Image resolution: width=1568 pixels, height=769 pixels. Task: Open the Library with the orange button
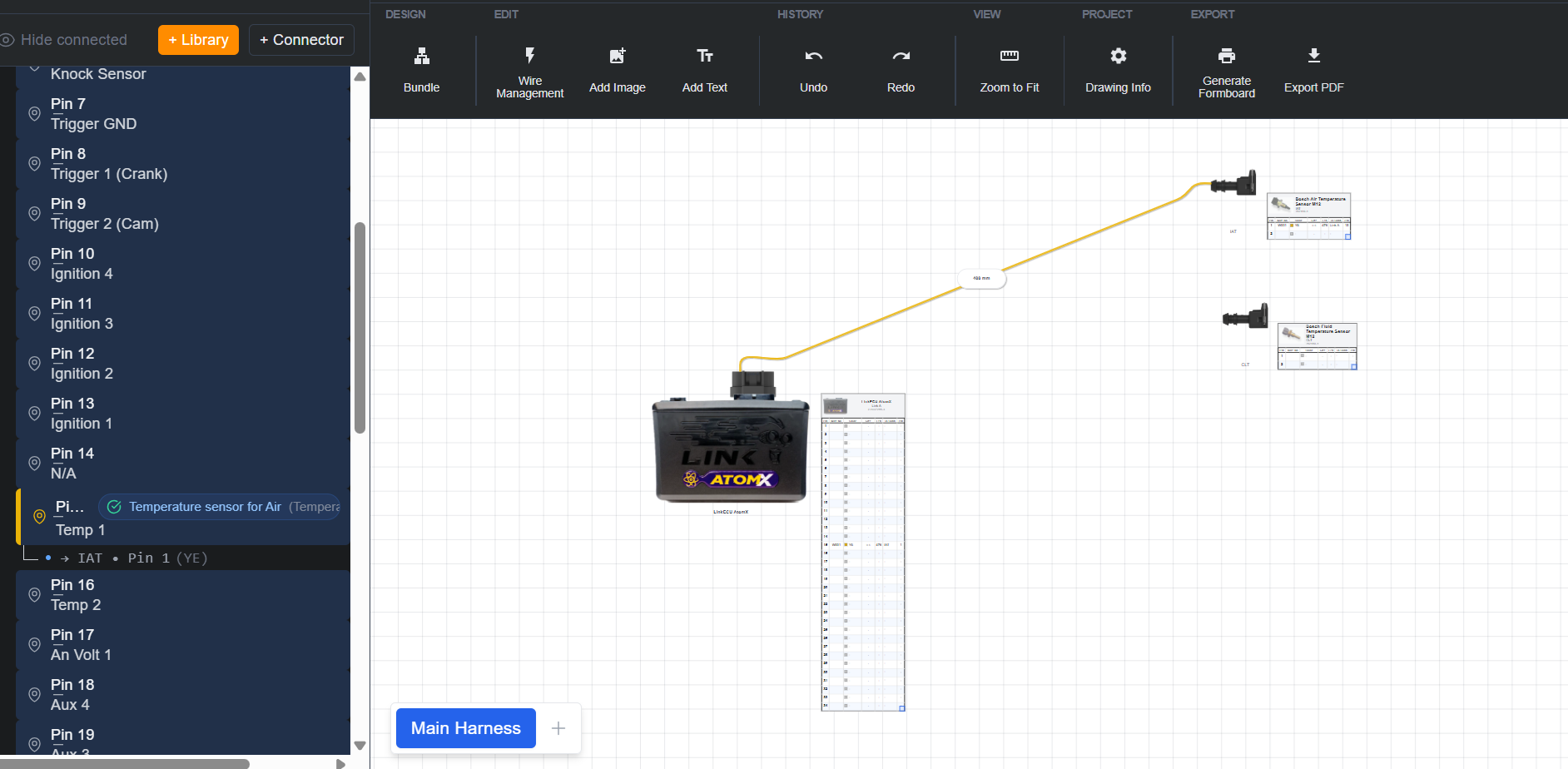tap(198, 40)
